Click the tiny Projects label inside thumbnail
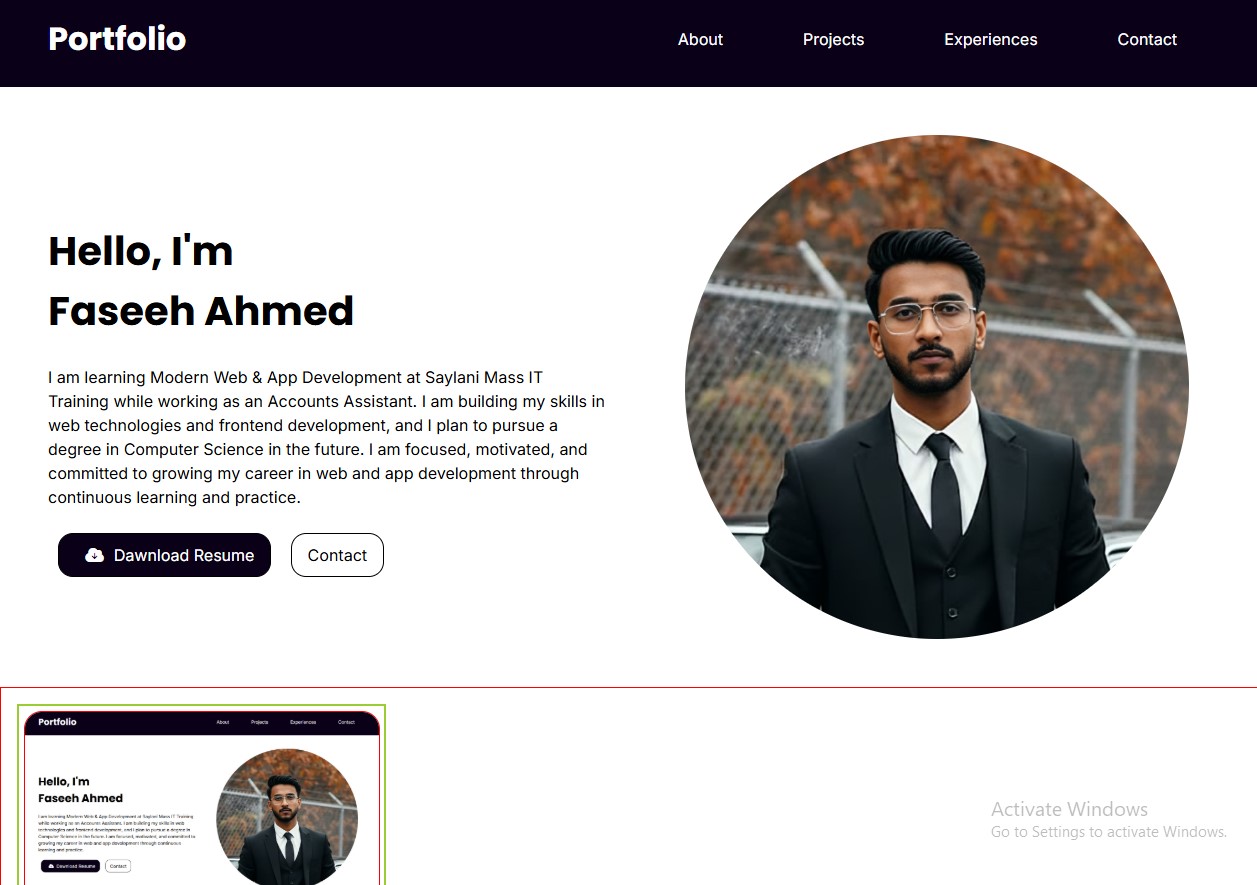Image resolution: width=1257 pixels, height=885 pixels. tap(260, 722)
